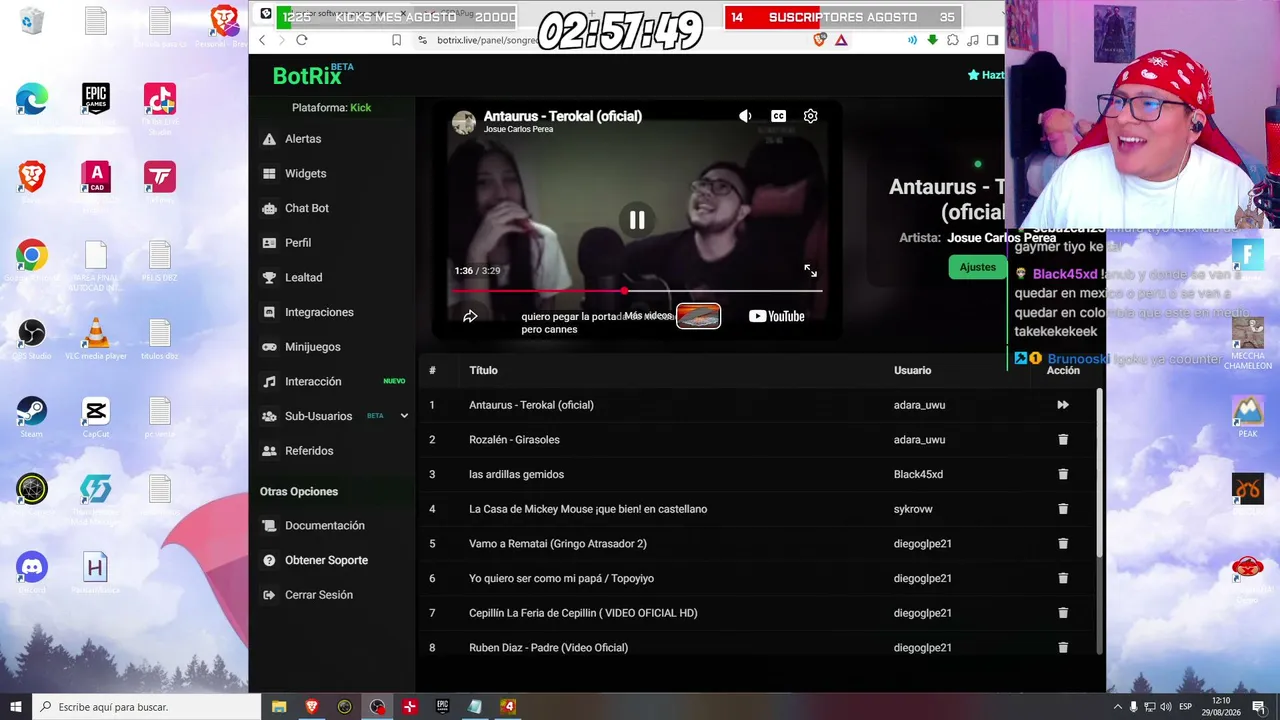The width and height of the screenshot is (1280, 720).
Task: Click Obtener Soporte
Action: click(326, 560)
